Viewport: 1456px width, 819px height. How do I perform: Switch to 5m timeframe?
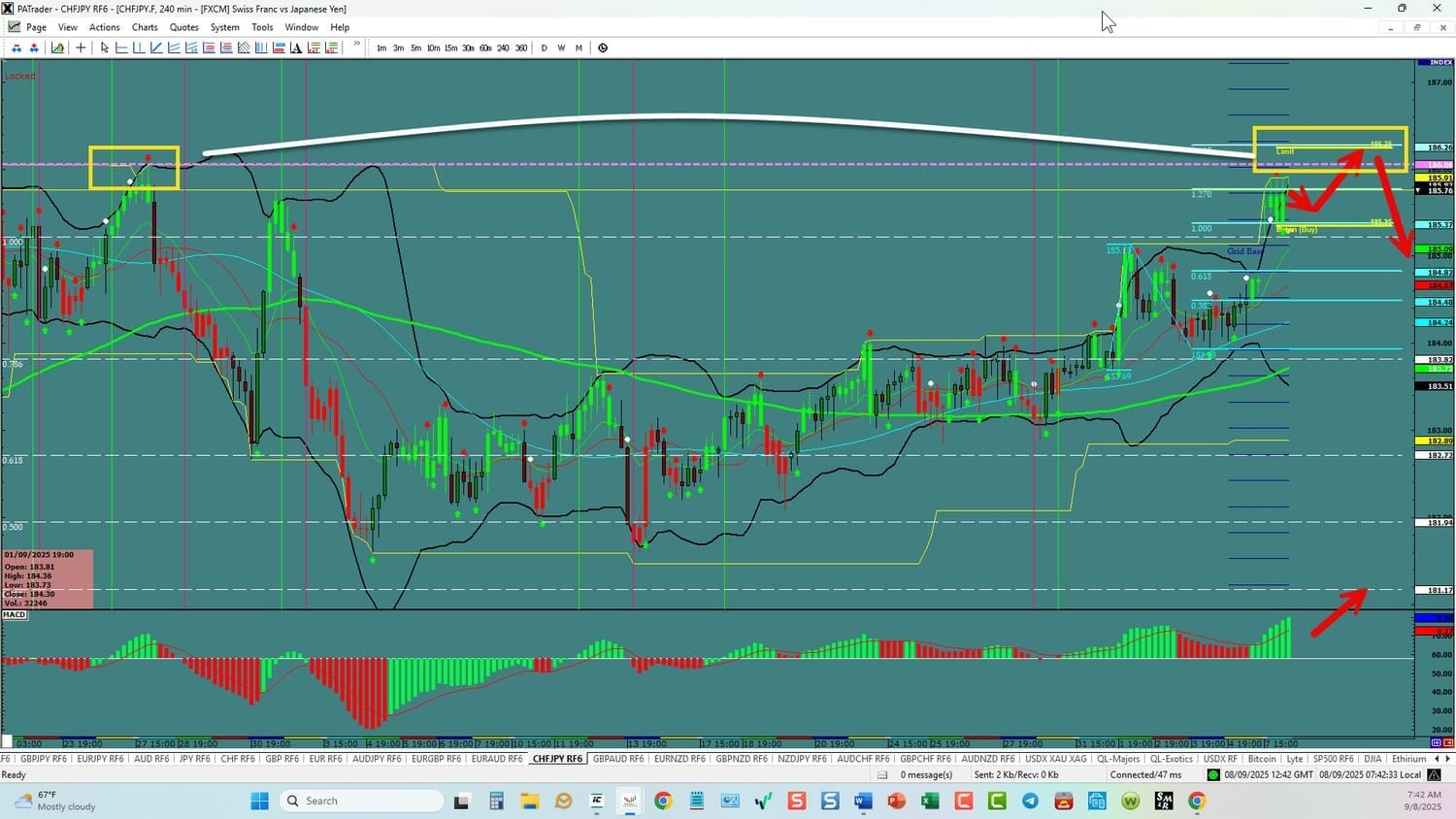point(415,48)
